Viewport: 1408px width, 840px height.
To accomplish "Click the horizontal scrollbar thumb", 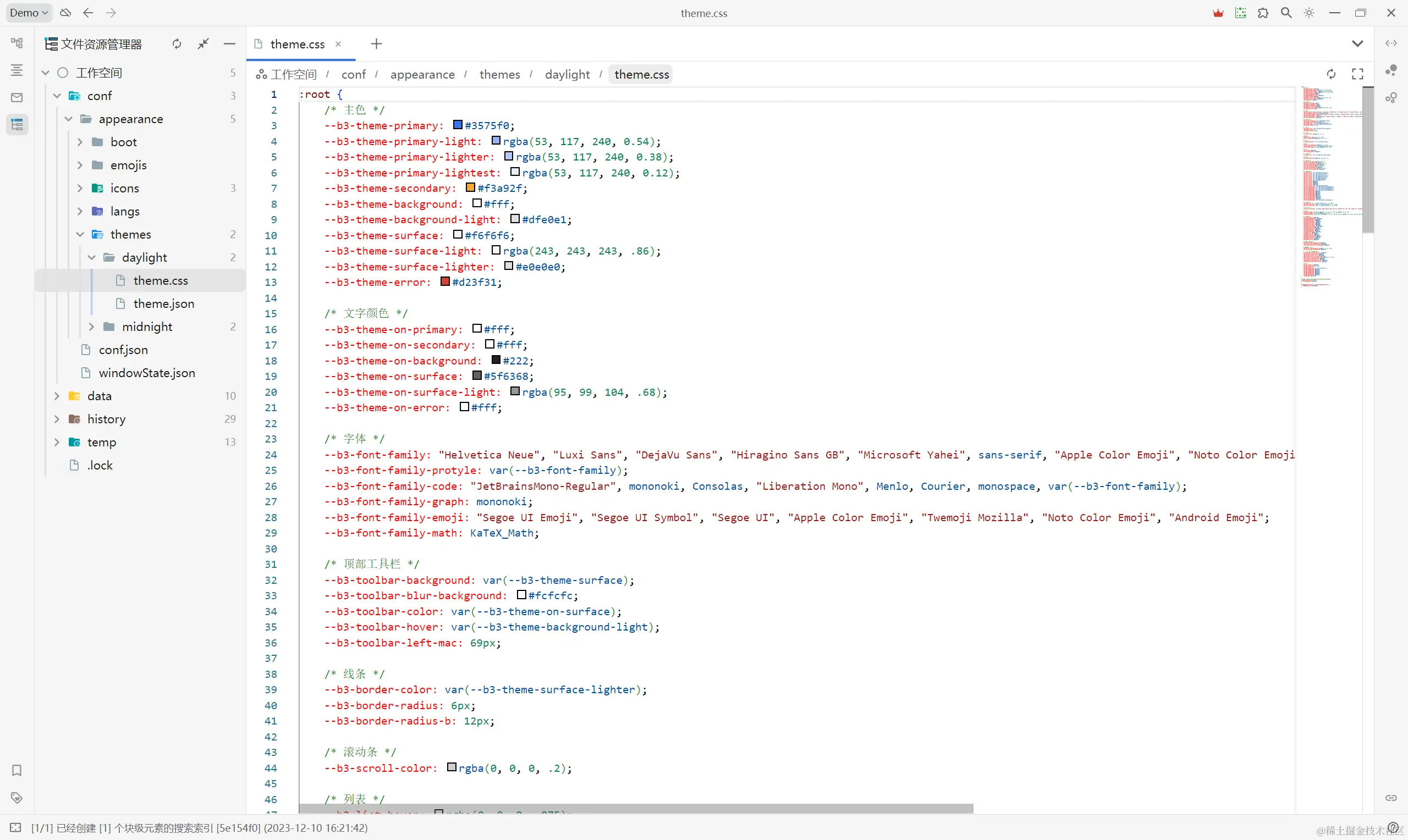I will [x=636, y=808].
